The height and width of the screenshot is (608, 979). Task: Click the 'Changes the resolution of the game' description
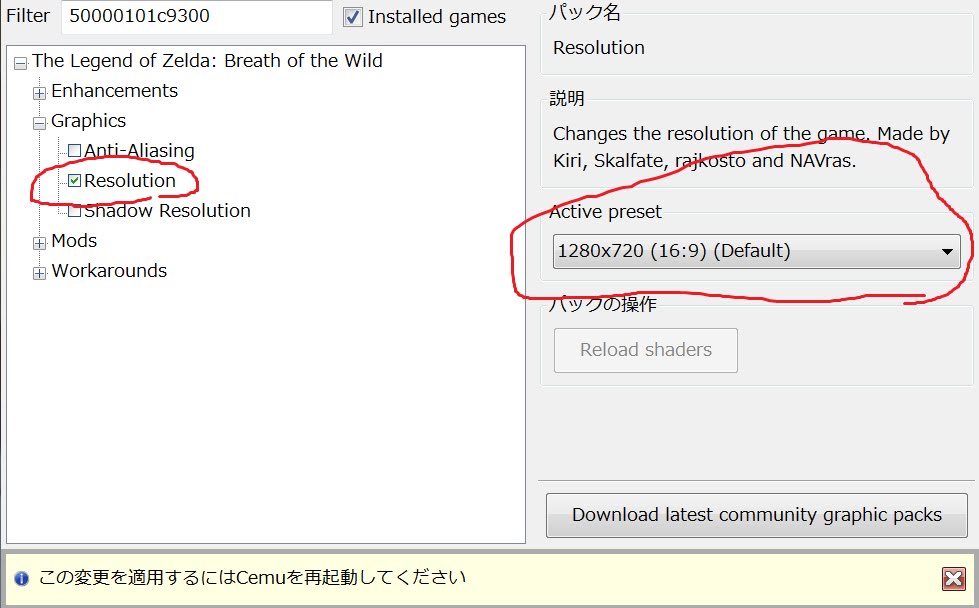tap(751, 147)
